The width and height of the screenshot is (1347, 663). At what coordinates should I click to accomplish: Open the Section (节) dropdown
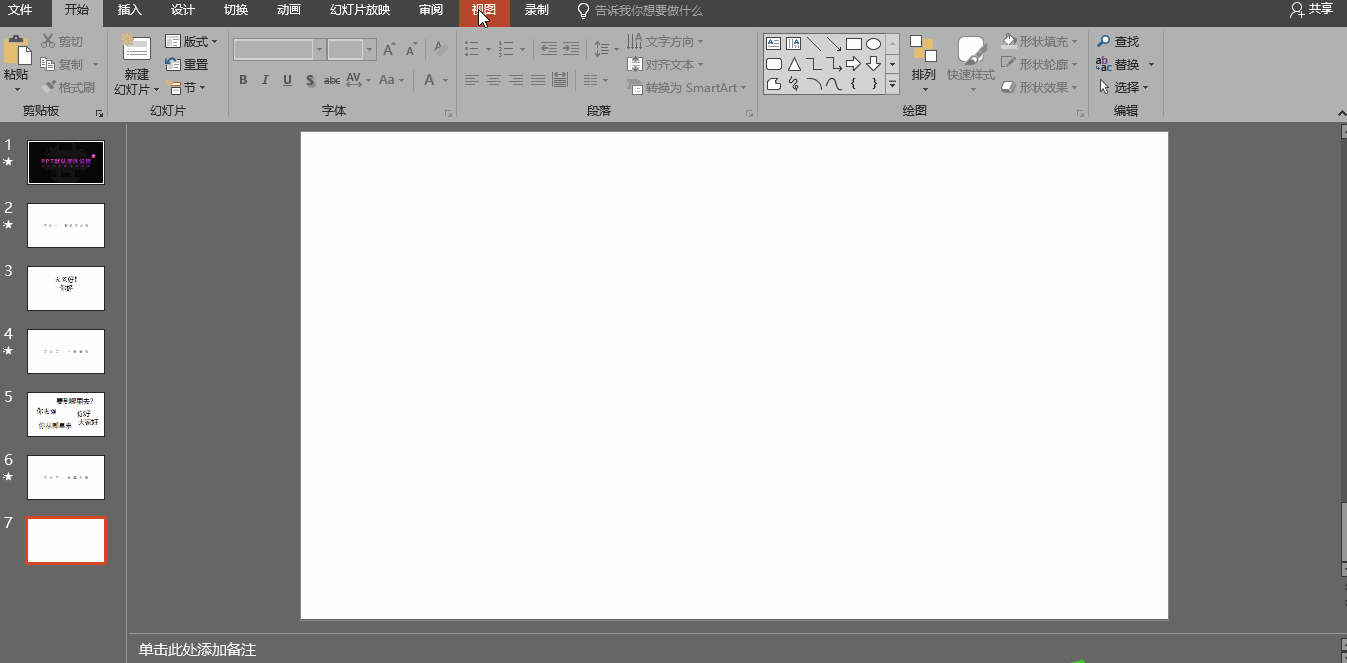coord(186,87)
